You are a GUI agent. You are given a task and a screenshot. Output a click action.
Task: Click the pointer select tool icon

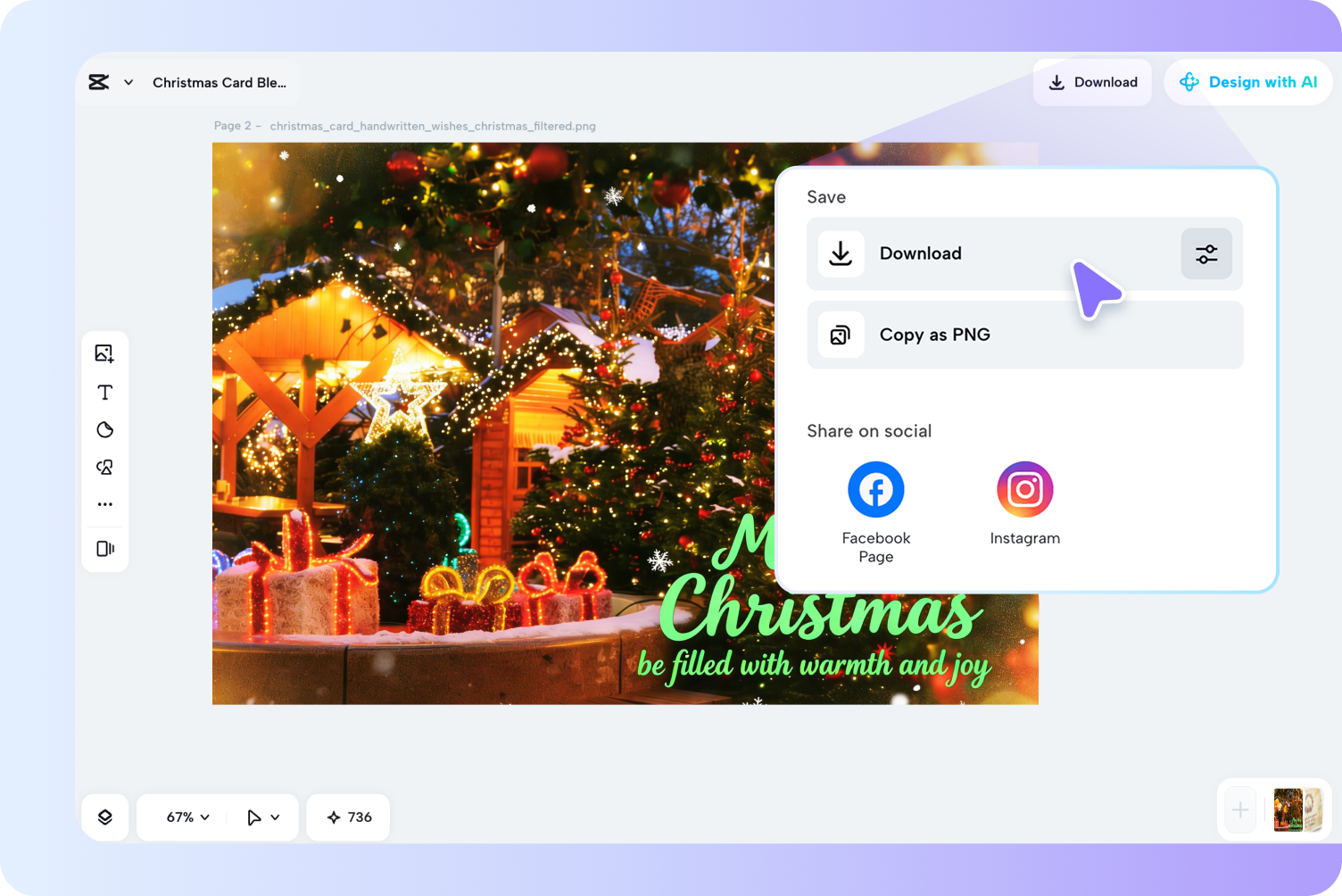click(254, 817)
